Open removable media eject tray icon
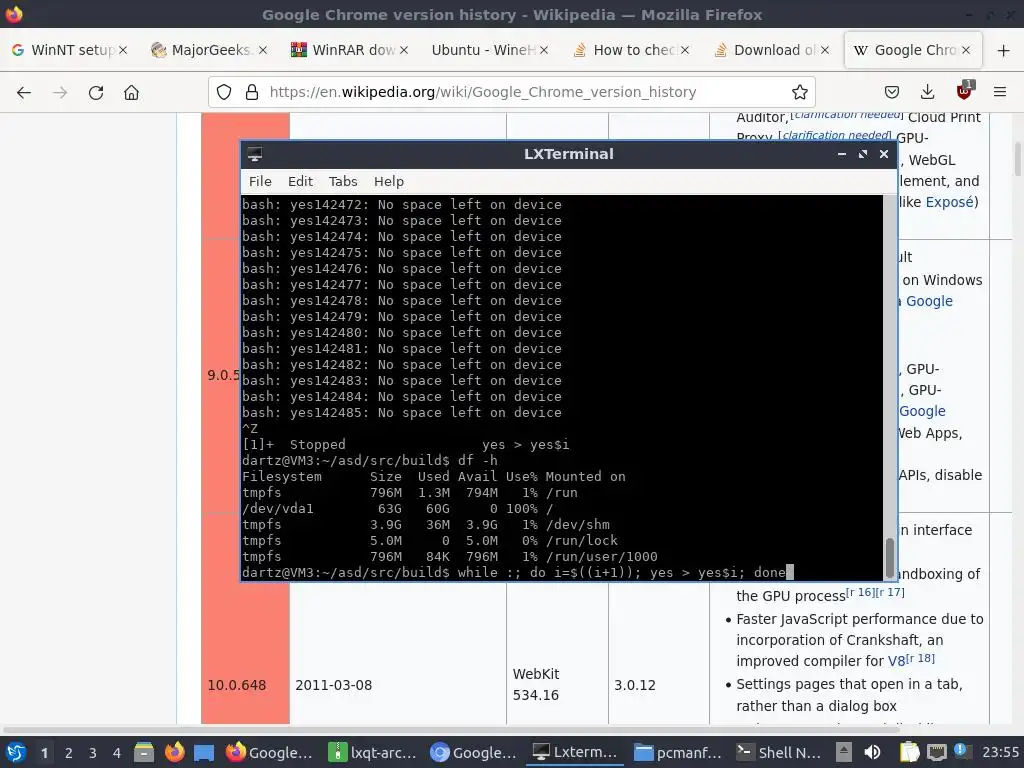The width and height of the screenshot is (1024, 768). click(844, 752)
